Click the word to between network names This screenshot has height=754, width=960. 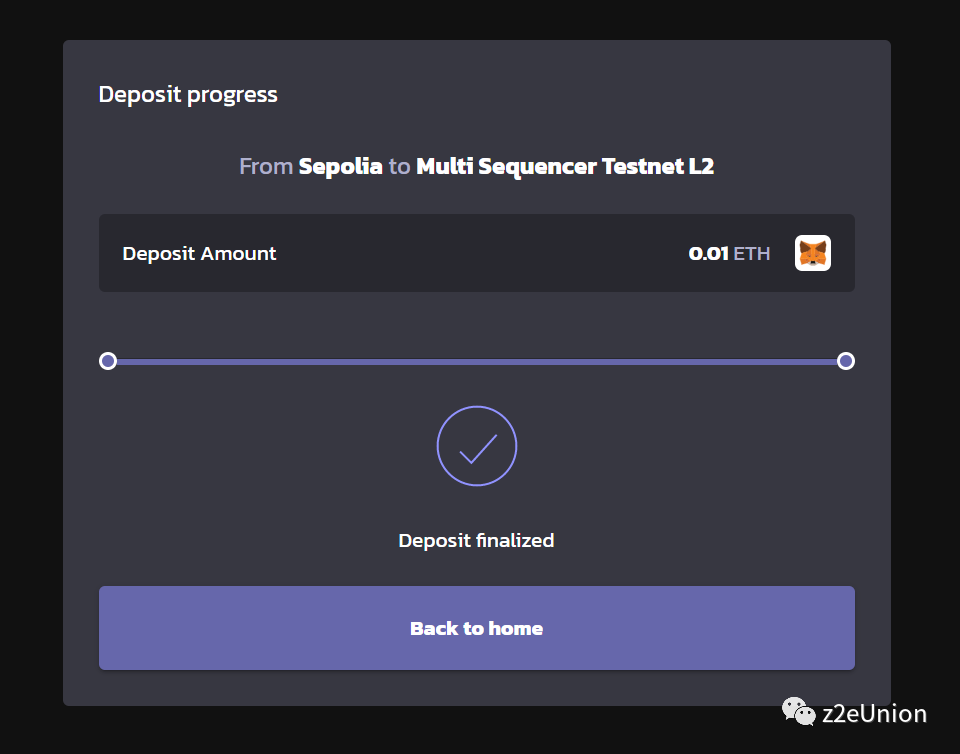[x=399, y=166]
